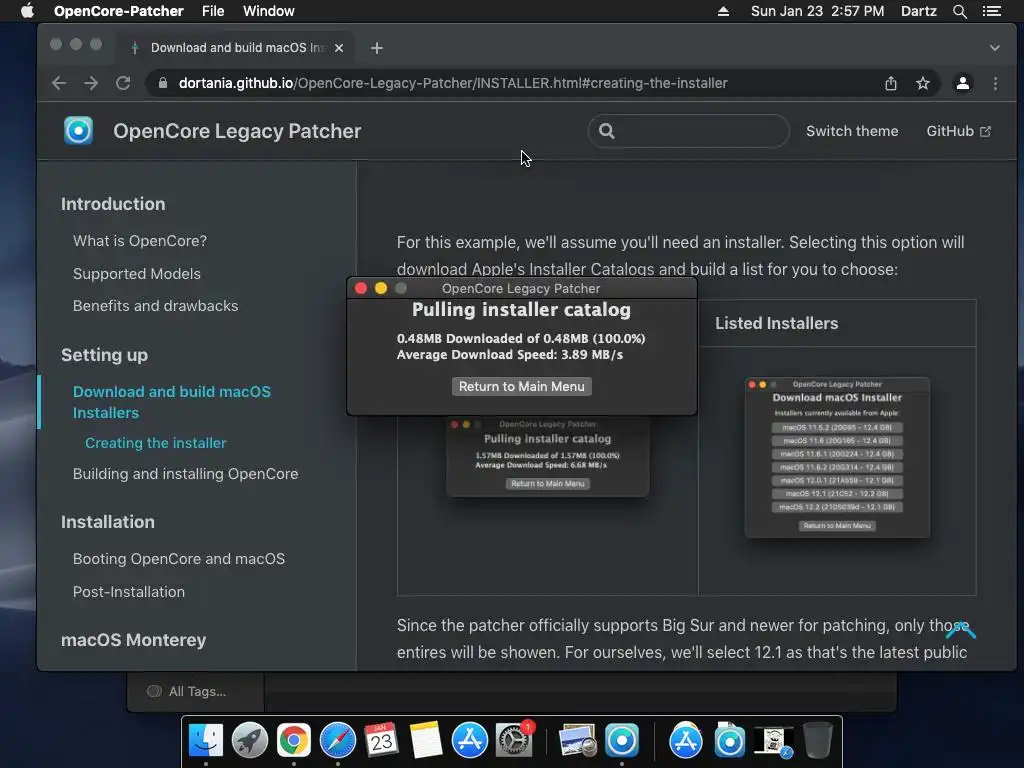Screen dimensions: 1024x768
Task: Open Launchpad from the Dock
Action: pyautogui.click(x=249, y=741)
